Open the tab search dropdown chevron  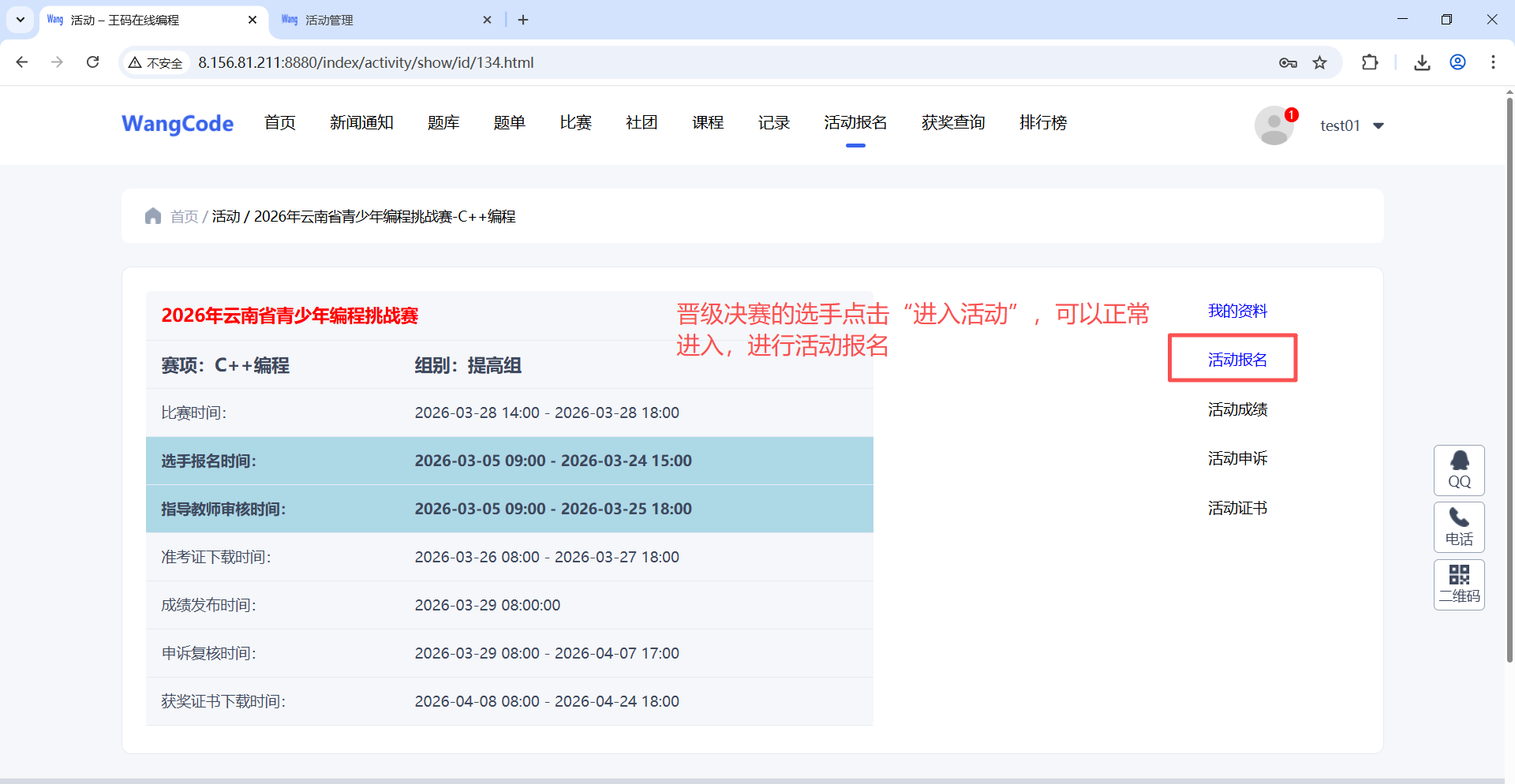coord(21,20)
